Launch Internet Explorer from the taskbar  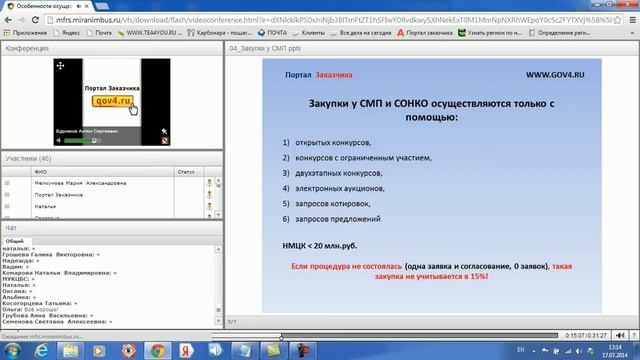41,351
